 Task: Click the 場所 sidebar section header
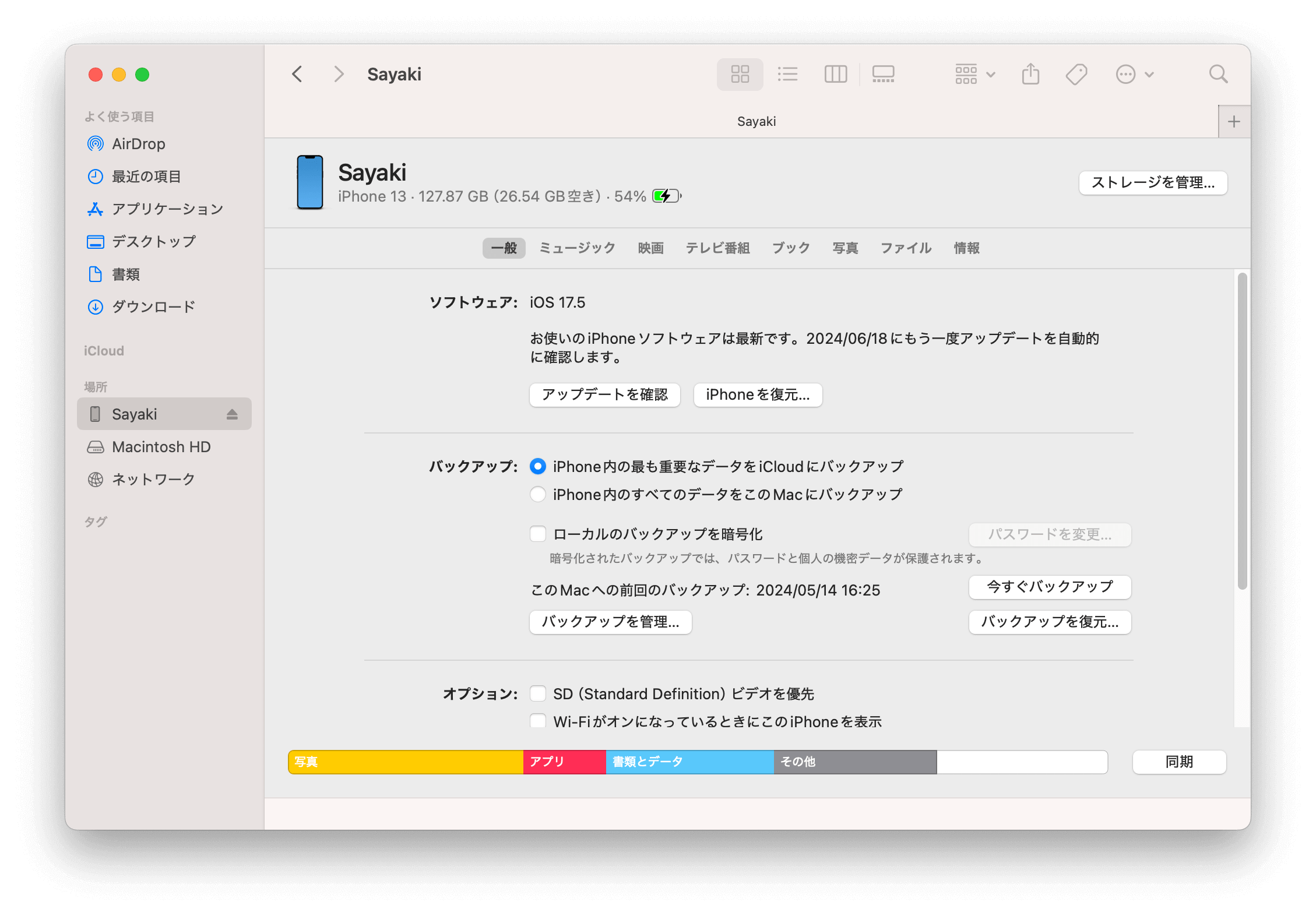tap(96, 387)
